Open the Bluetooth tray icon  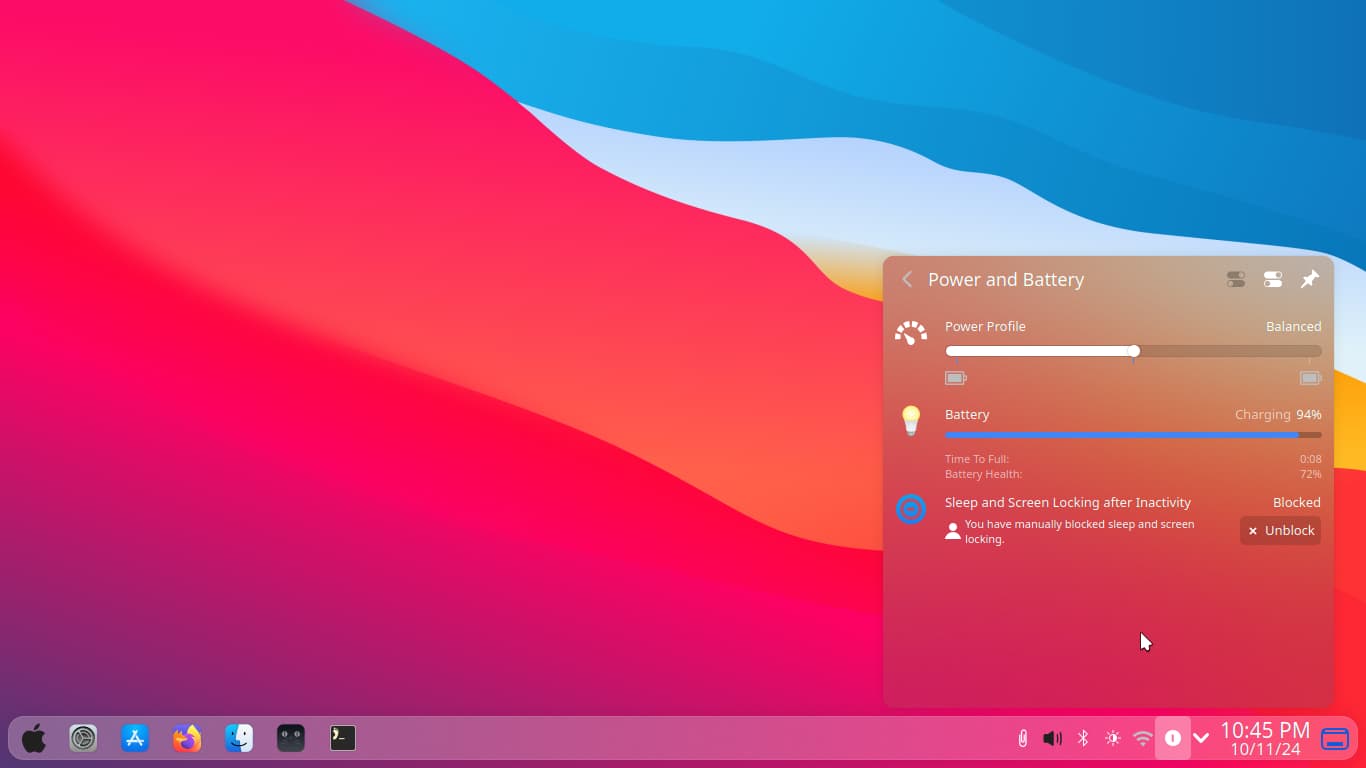1082,738
